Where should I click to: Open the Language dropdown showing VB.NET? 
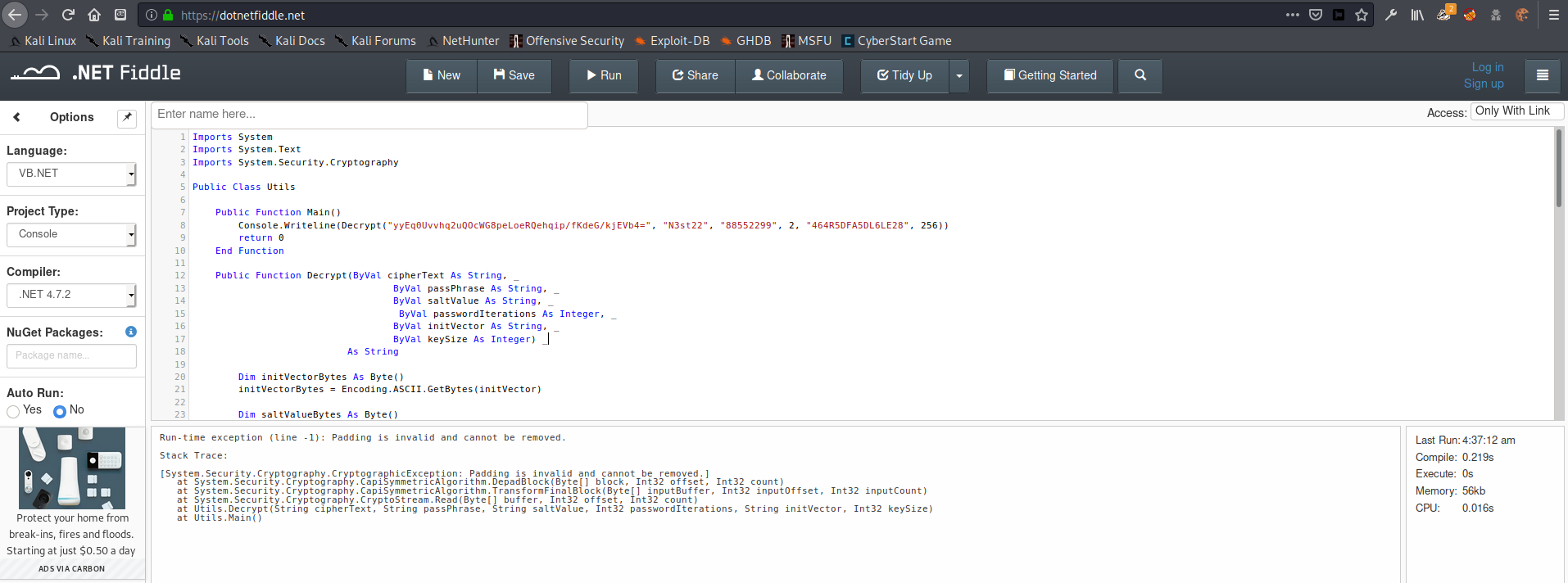[71, 174]
